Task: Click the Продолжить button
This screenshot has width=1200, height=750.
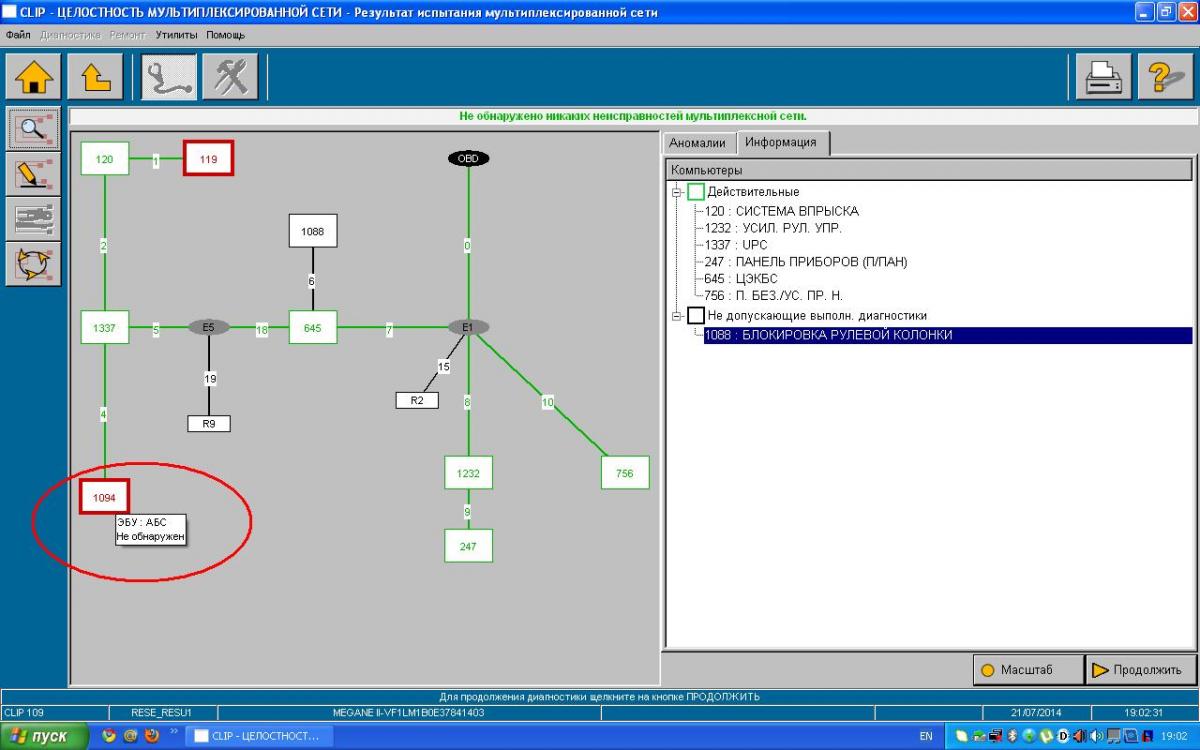Action: tap(1140, 670)
